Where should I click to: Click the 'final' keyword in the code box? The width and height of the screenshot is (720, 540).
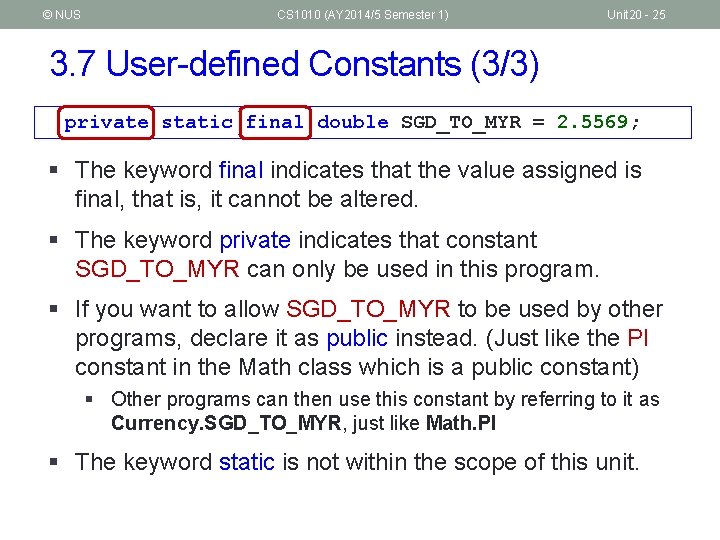[x=275, y=122]
